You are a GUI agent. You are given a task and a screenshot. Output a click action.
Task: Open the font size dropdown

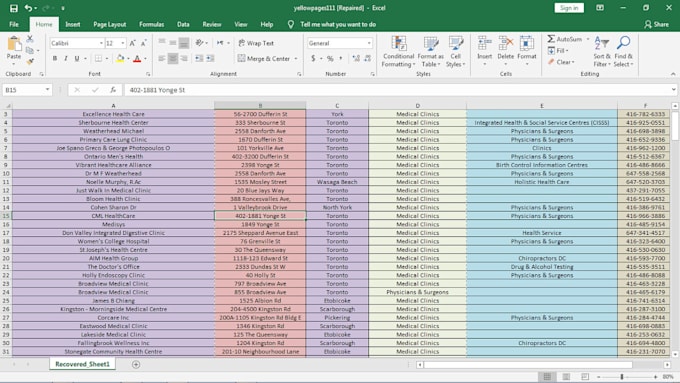(123, 43)
